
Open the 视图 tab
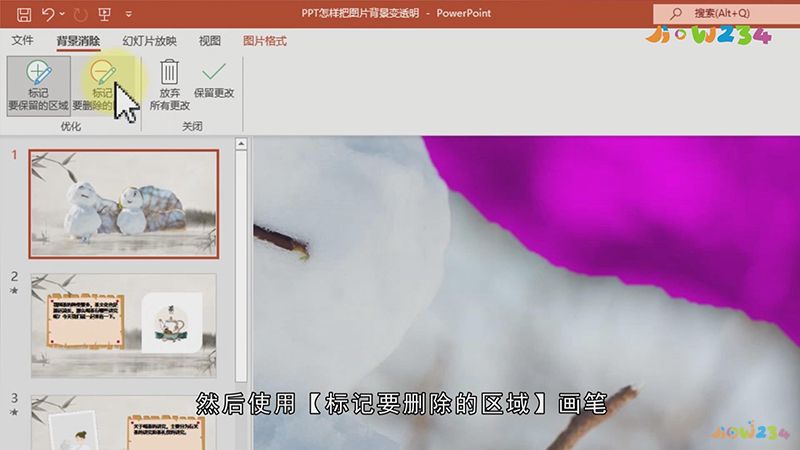point(210,41)
